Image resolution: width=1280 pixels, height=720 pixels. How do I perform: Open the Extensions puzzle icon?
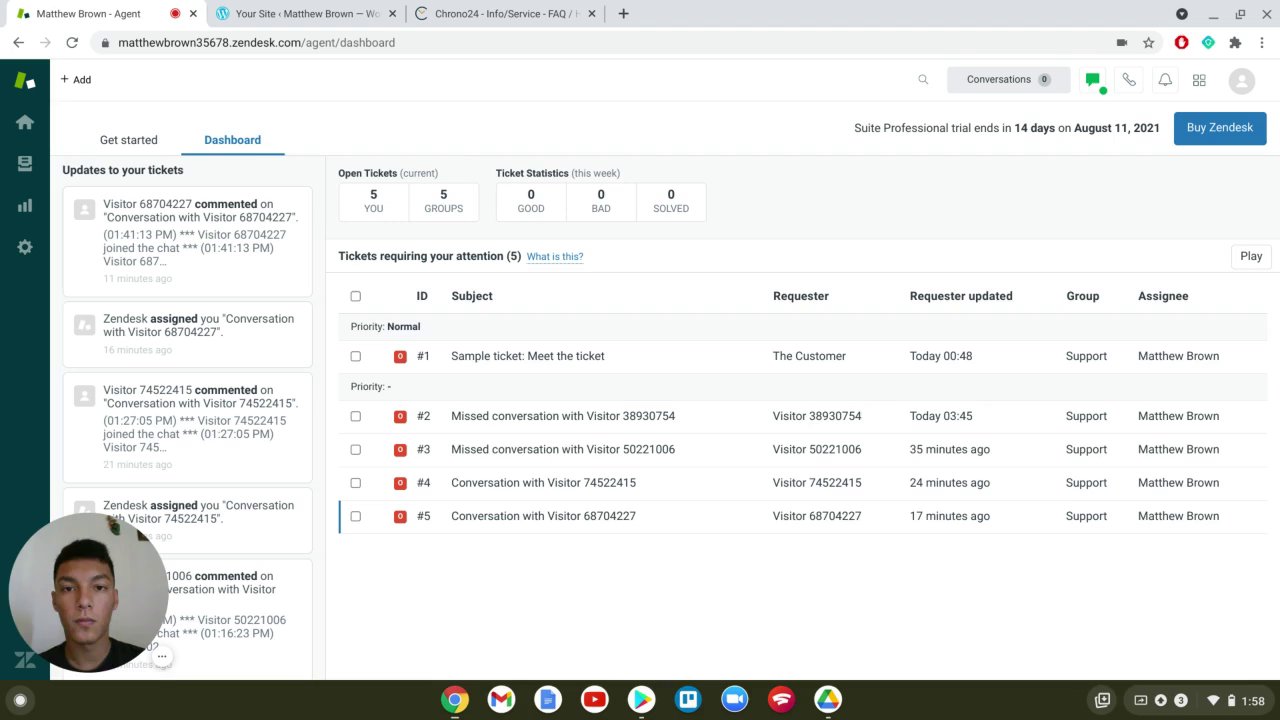point(1235,43)
